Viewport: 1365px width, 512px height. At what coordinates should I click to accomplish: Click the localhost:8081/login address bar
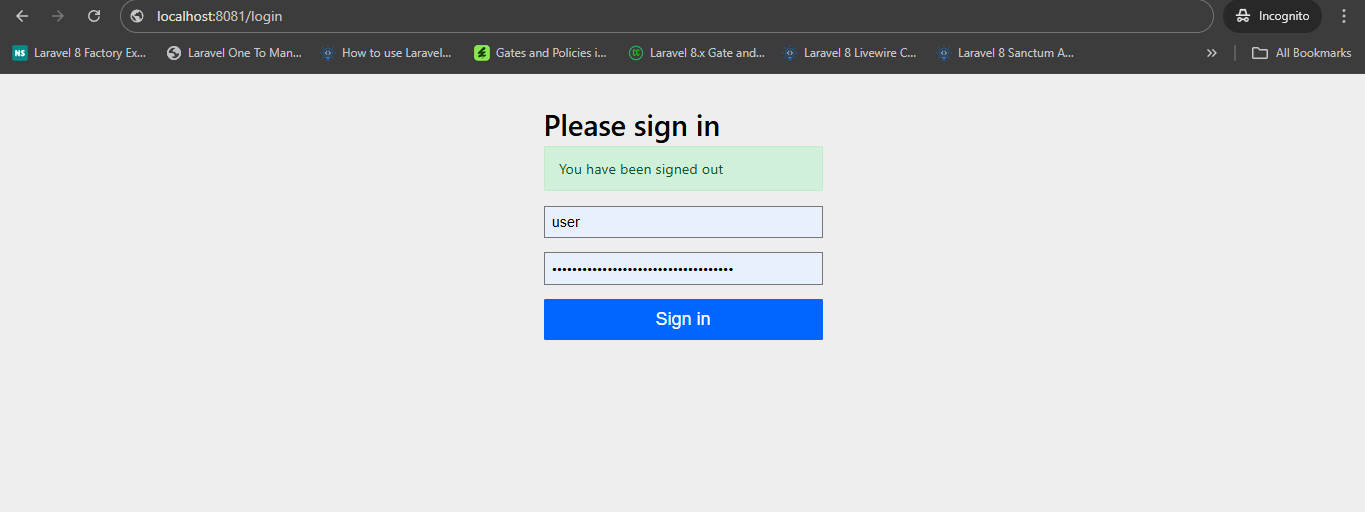point(667,16)
